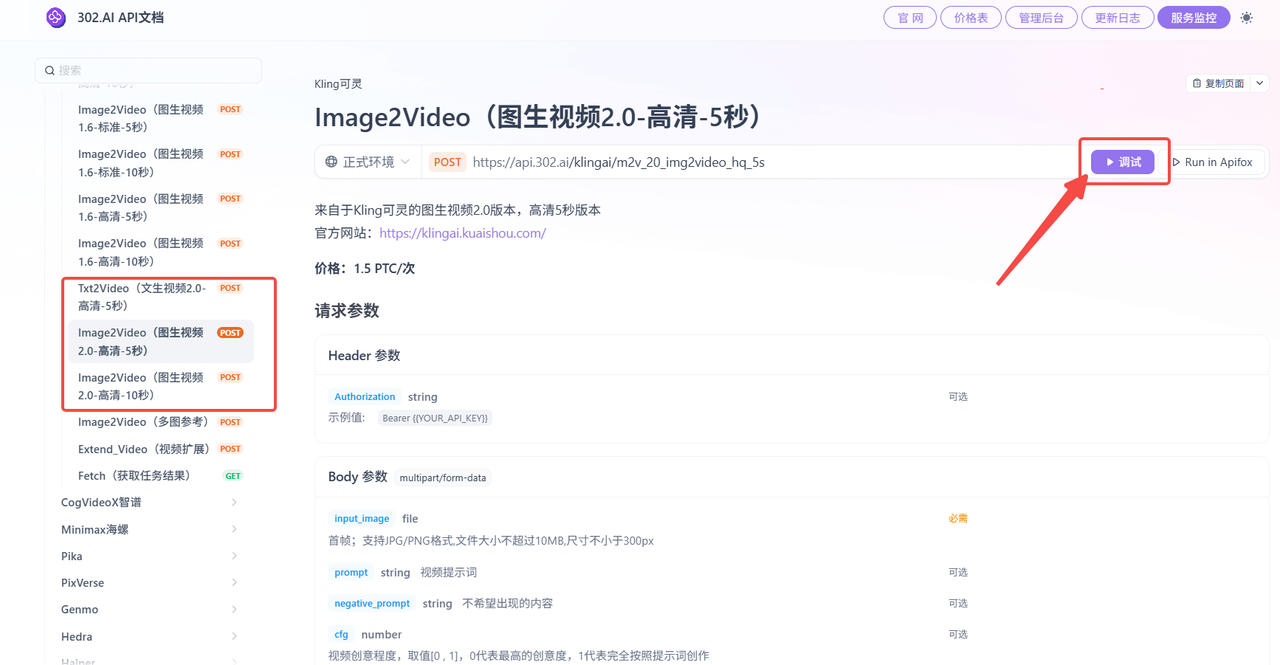Viewport: 1280px width, 665px height.
Task: Select Fetch（获取任务结果）entry
Action: (161, 476)
